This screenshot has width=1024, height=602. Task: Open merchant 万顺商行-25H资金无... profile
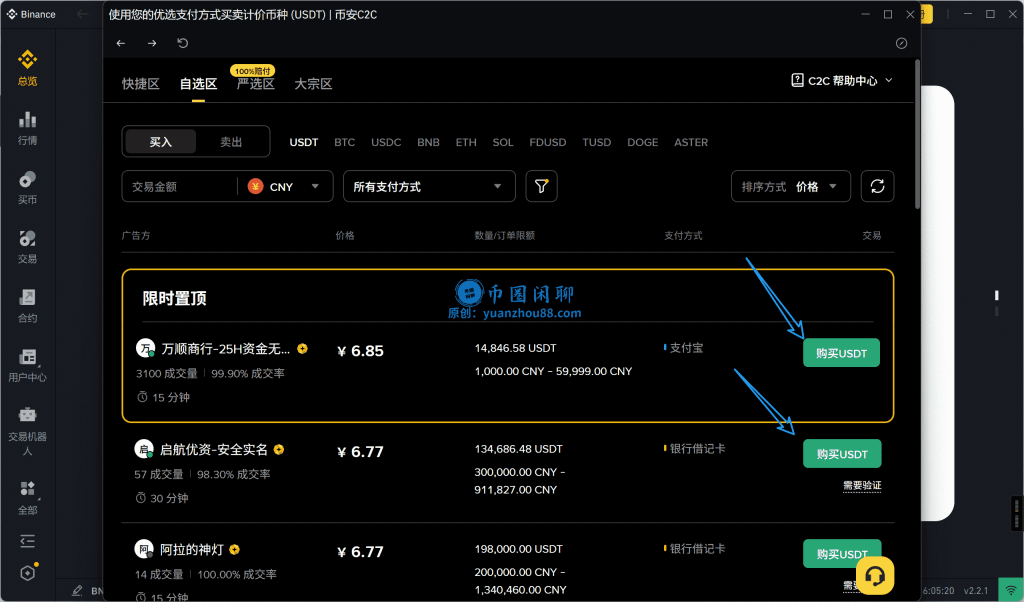(225, 349)
